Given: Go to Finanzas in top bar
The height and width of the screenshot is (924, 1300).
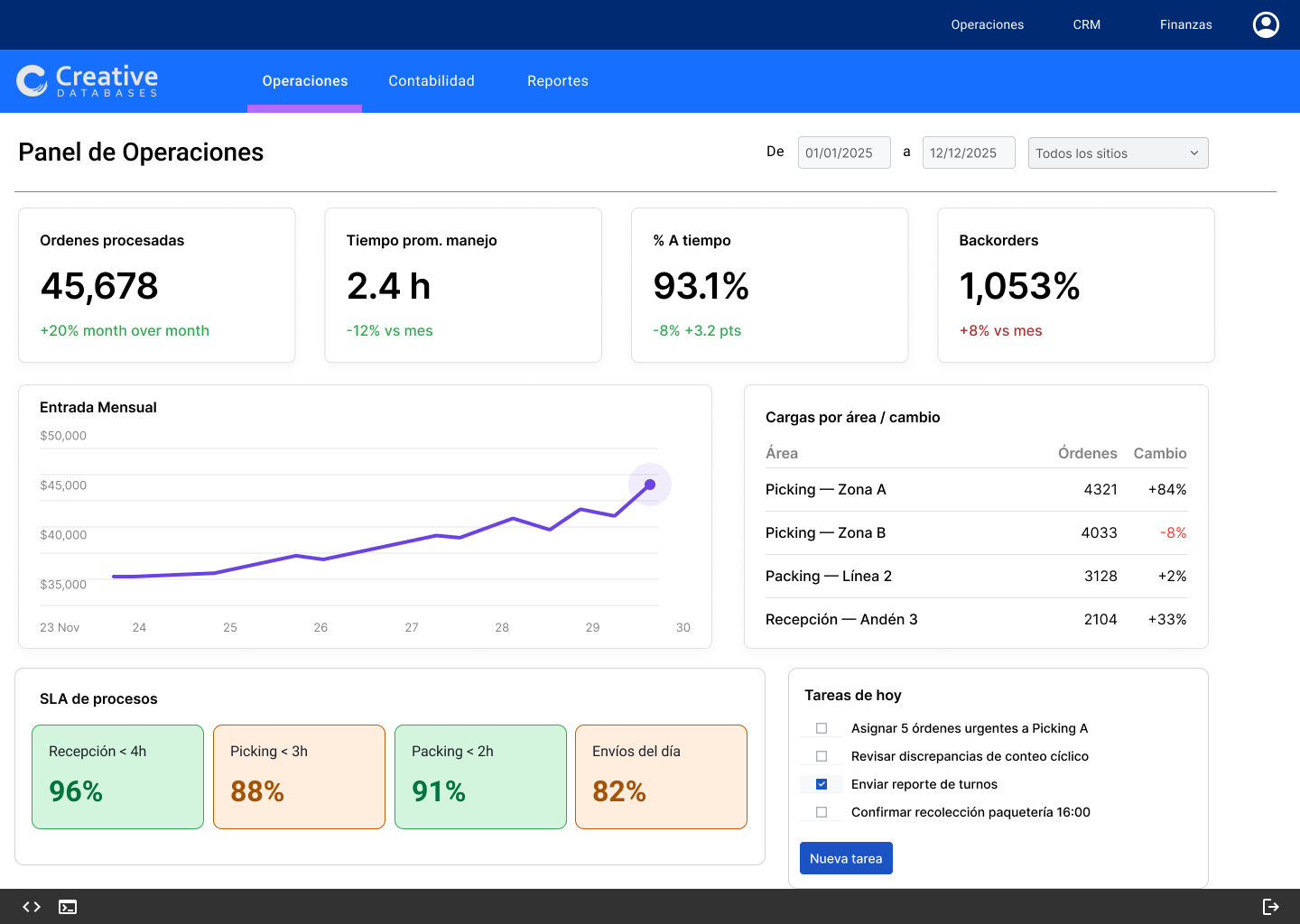Looking at the screenshot, I should pyautogui.click(x=1185, y=24).
